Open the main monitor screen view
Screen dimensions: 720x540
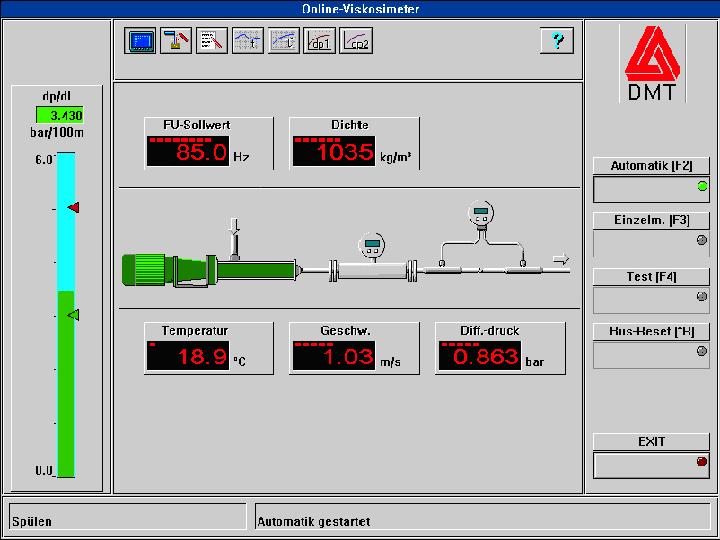click(x=141, y=41)
